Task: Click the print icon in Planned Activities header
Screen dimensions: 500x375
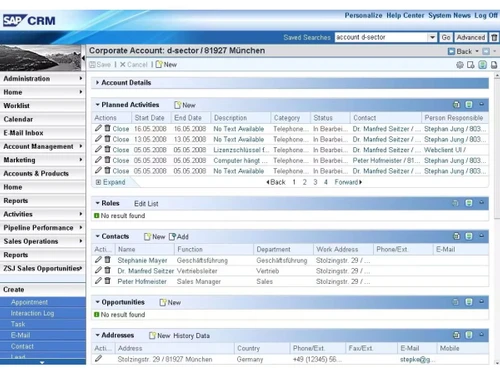Action: click(x=456, y=105)
